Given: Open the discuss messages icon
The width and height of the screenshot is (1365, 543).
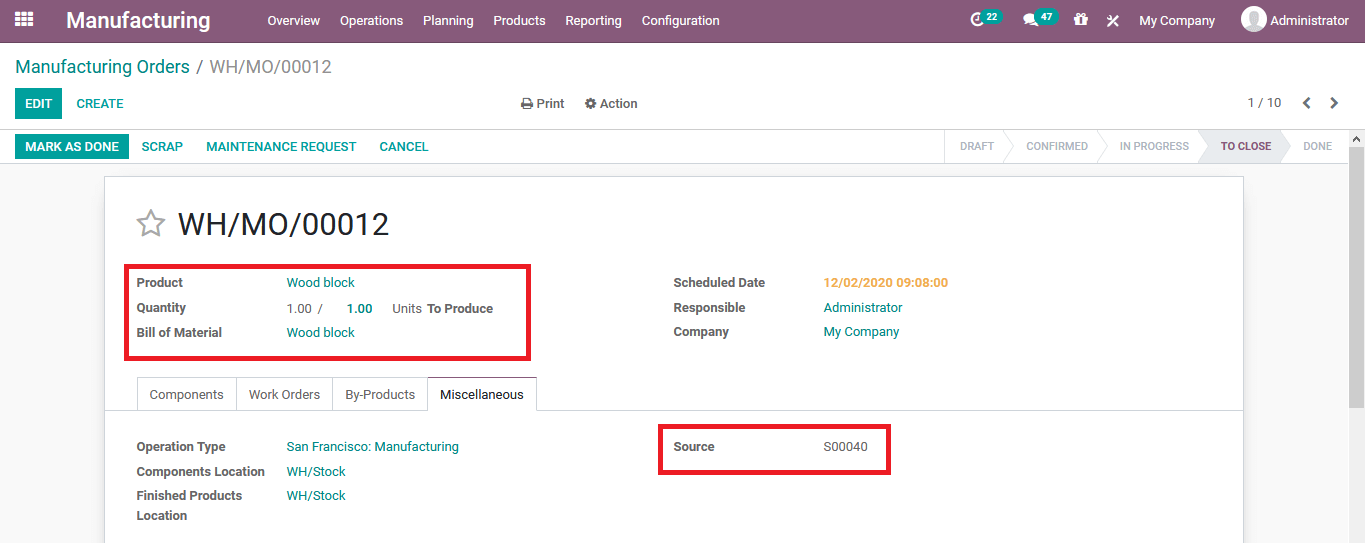Looking at the screenshot, I should click(x=1031, y=20).
